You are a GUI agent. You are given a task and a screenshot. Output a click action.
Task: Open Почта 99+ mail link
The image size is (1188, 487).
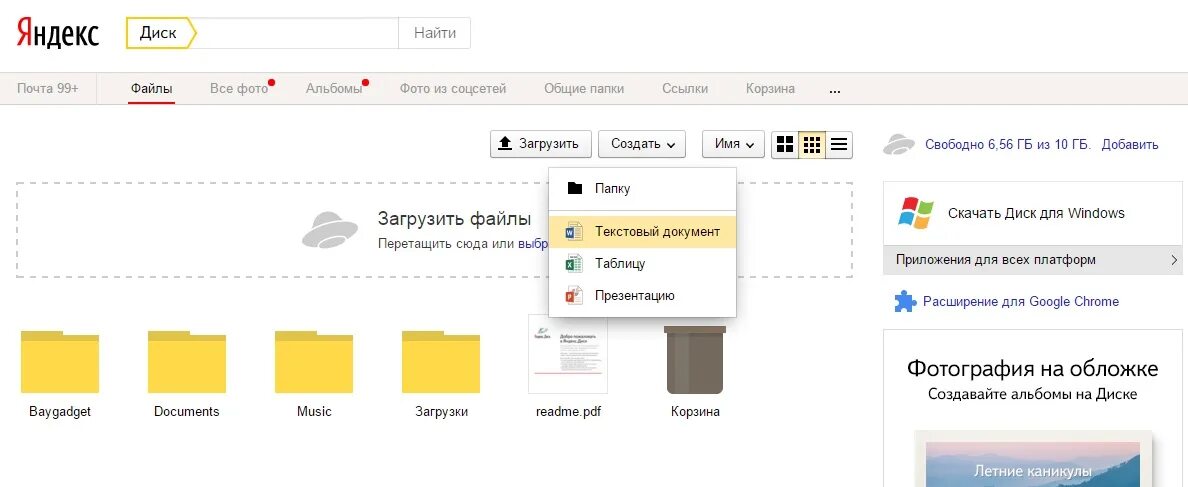click(48, 89)
